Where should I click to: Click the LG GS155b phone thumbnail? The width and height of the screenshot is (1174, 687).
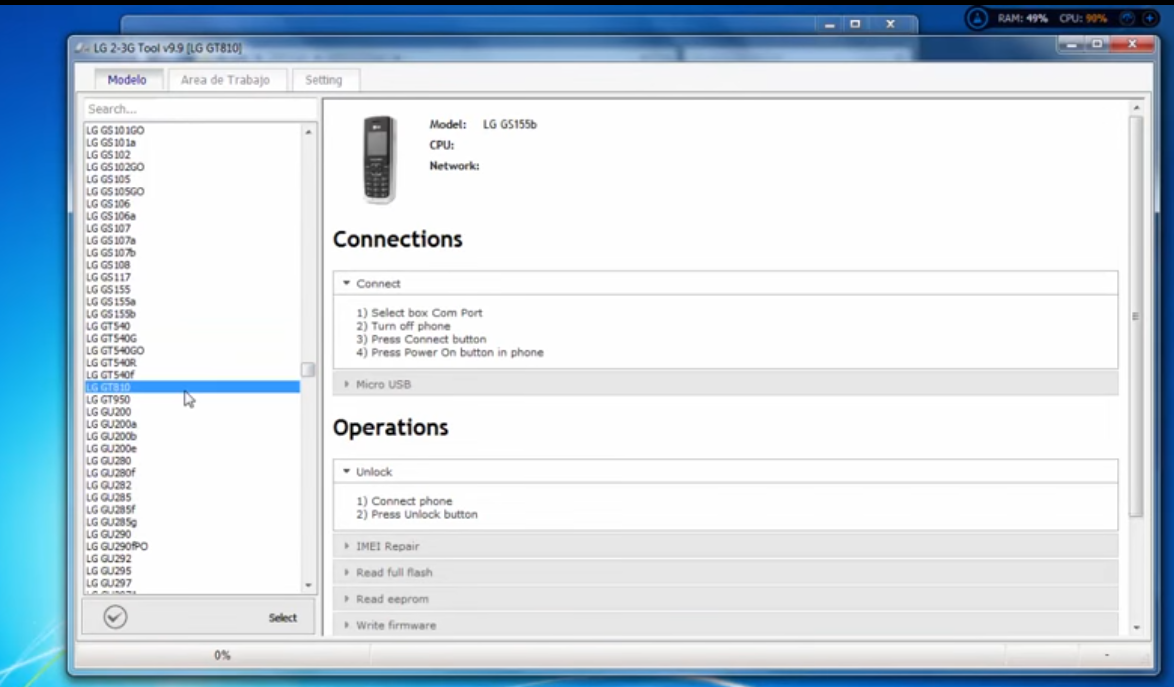coord(380,159)
